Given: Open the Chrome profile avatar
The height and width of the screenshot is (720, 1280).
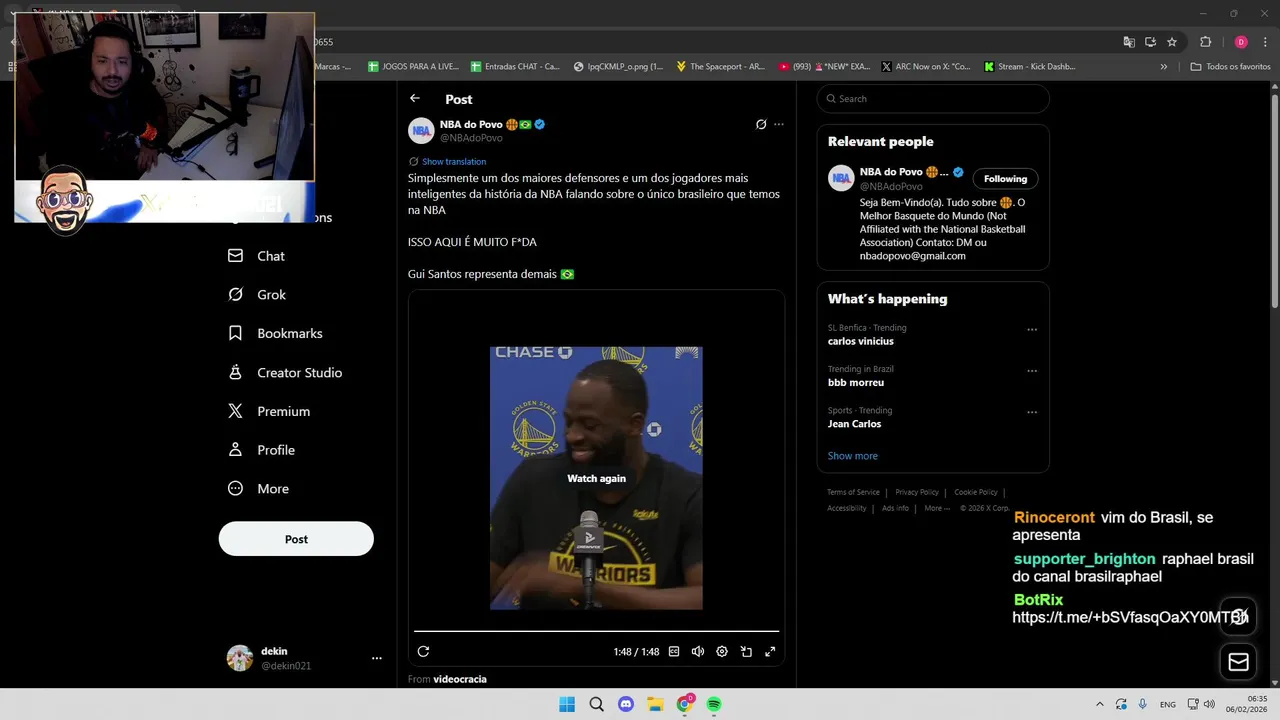Looking at the screenshot, I should point(1241,42).
